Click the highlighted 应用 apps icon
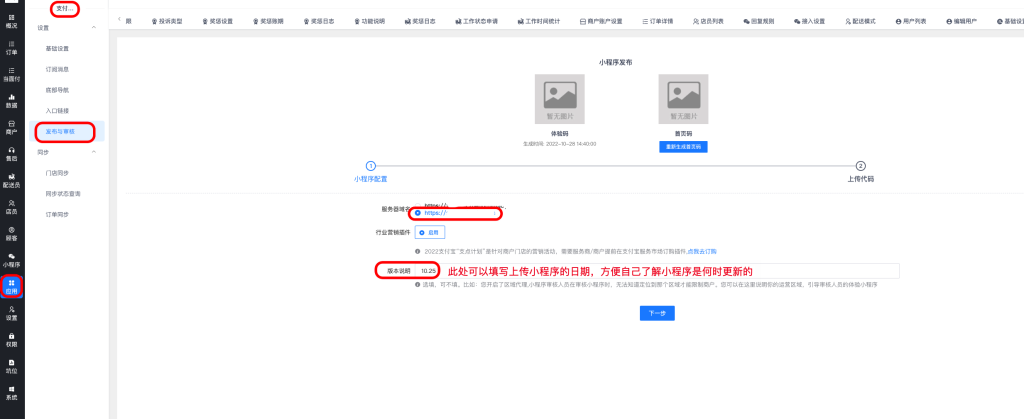The width and height of the screenshot is (1024, 419). 11,286
